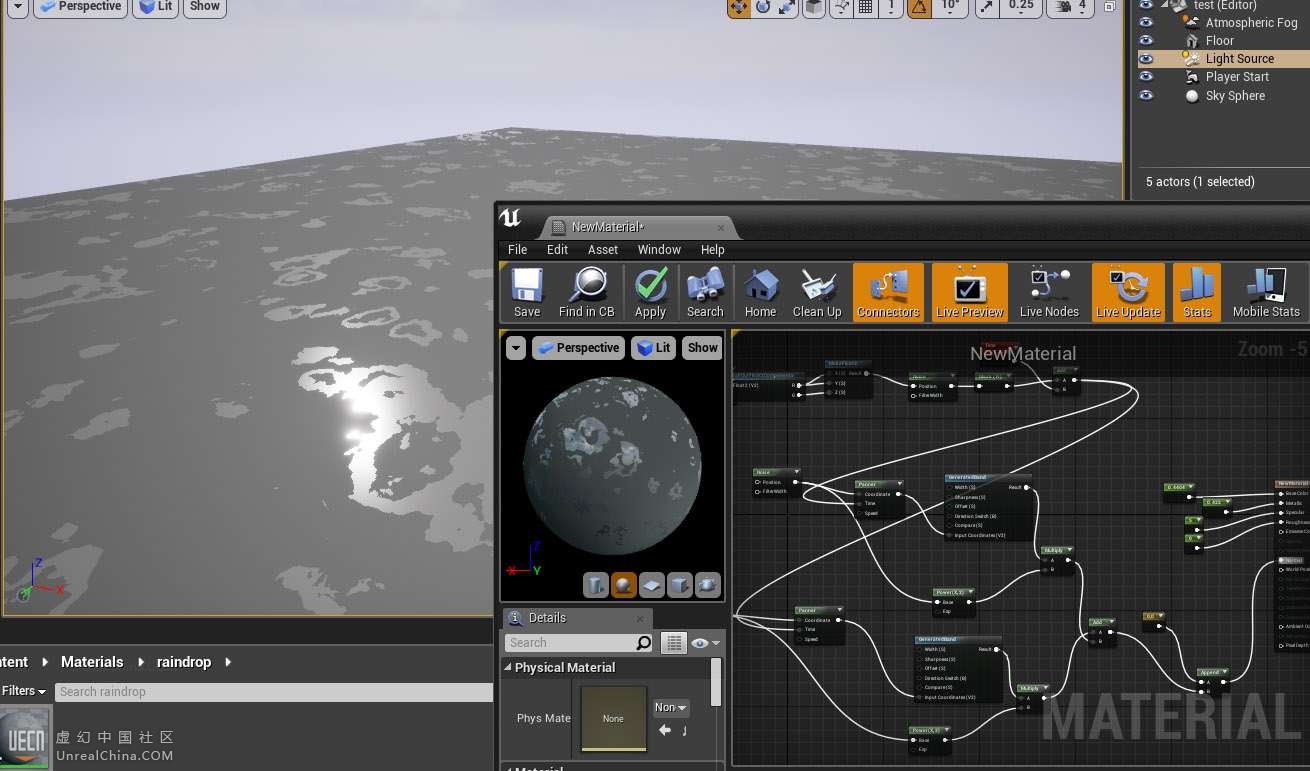1310x771 pixels.
Task: Toggle surface snapping icon in viewport
Action: (x=842, y=7)
